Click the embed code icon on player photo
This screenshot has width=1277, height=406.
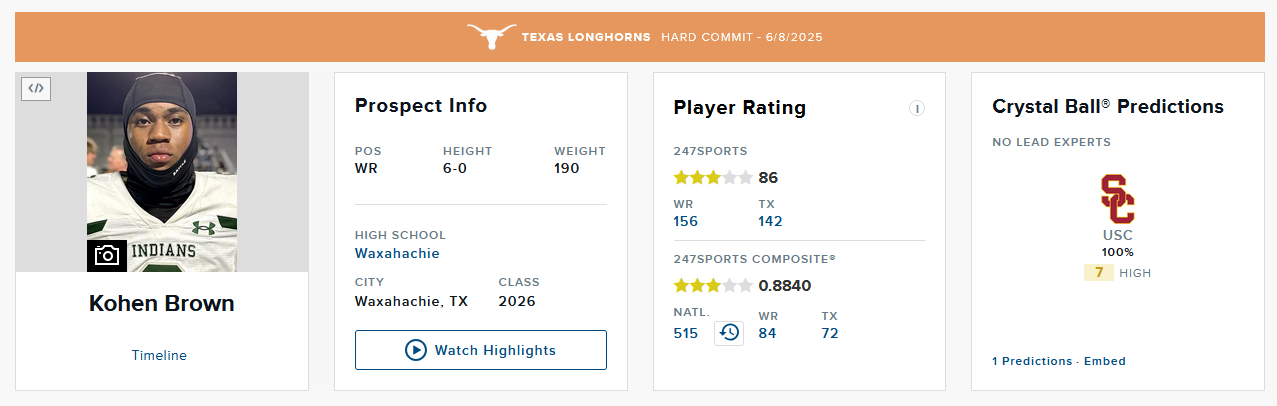point(36,88)
